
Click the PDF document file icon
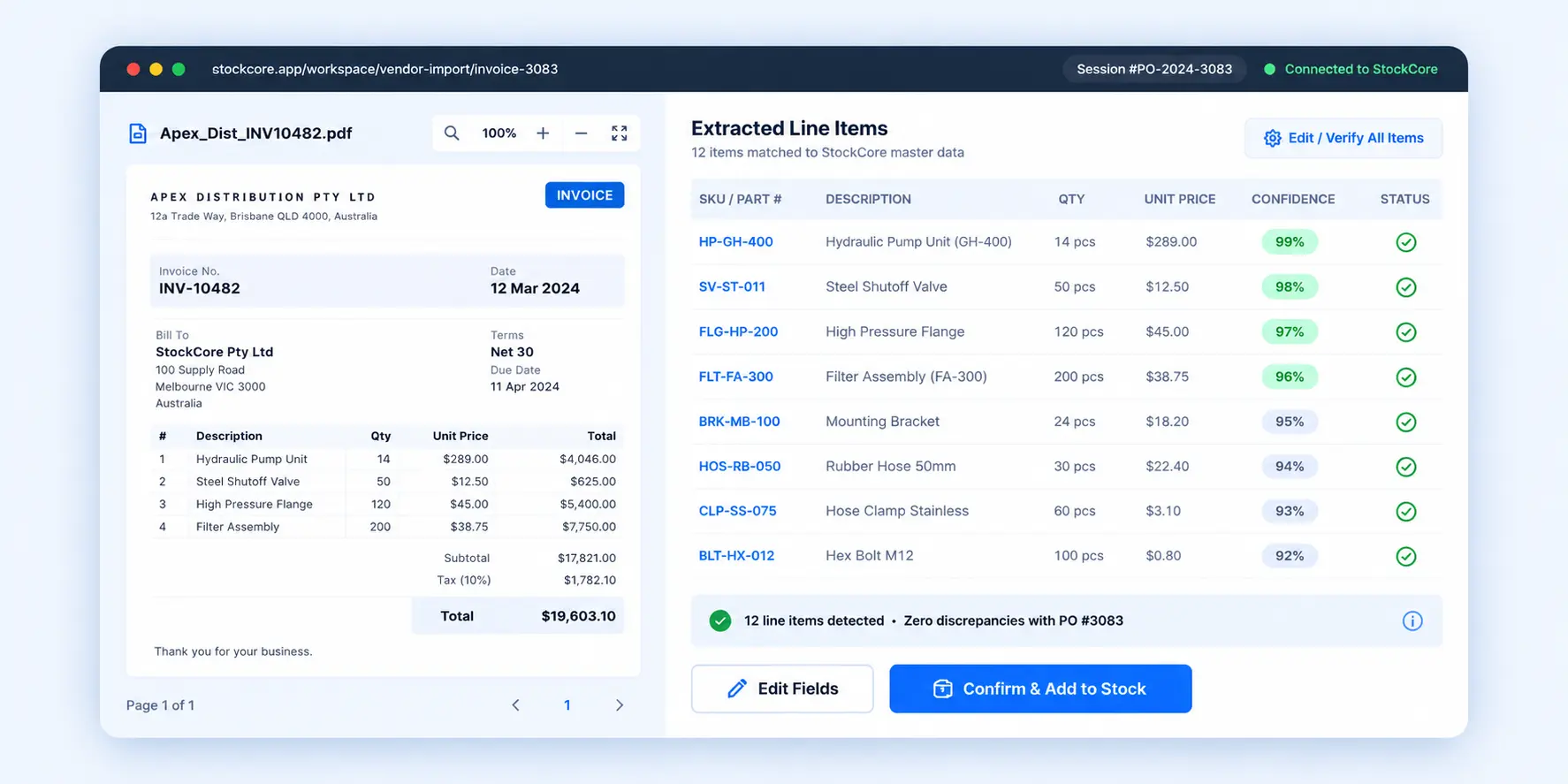[x=138, y=133]
